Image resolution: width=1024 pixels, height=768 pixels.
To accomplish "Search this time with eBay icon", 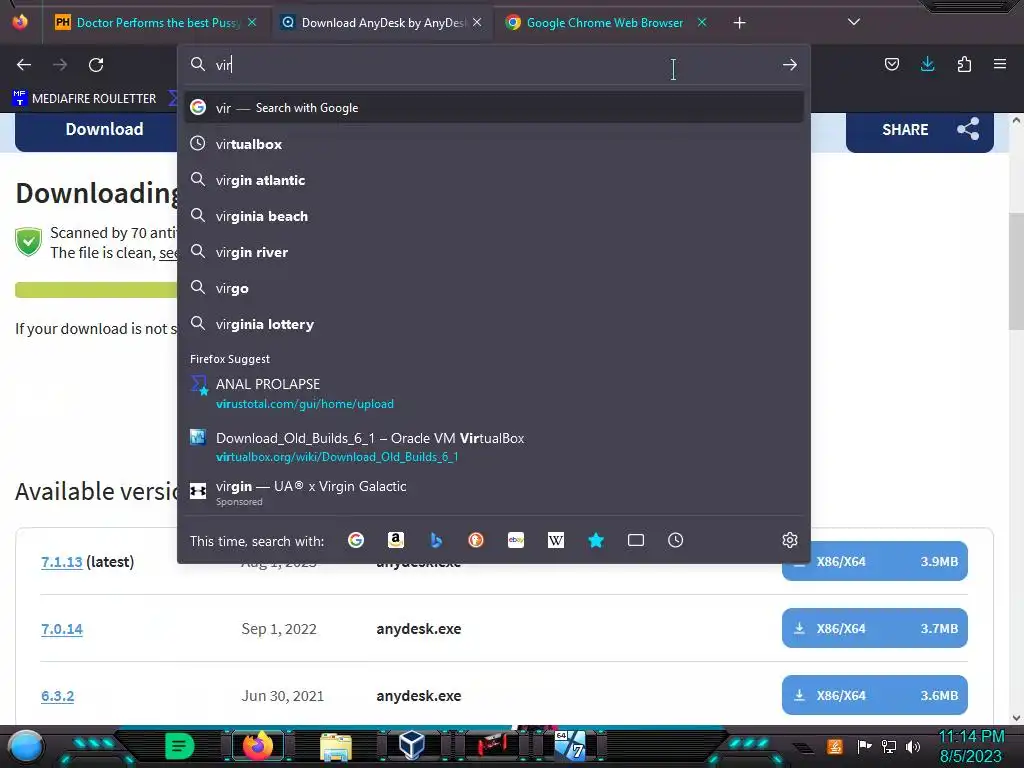I will click(x=516, y=540).
